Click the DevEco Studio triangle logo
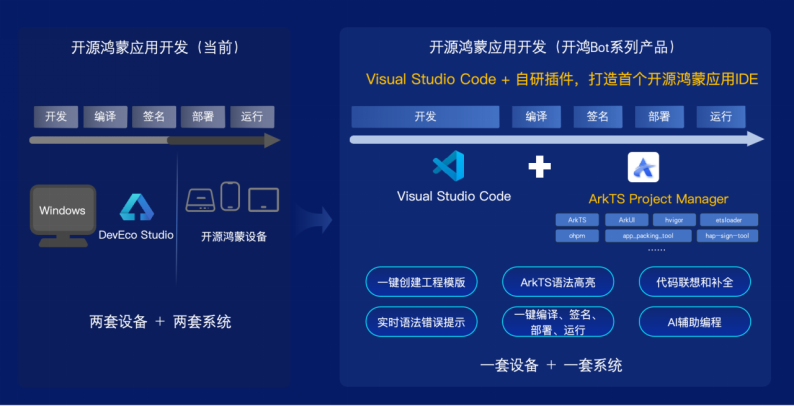The height and width of the screenshot is (406, 794). click(136, 207)
